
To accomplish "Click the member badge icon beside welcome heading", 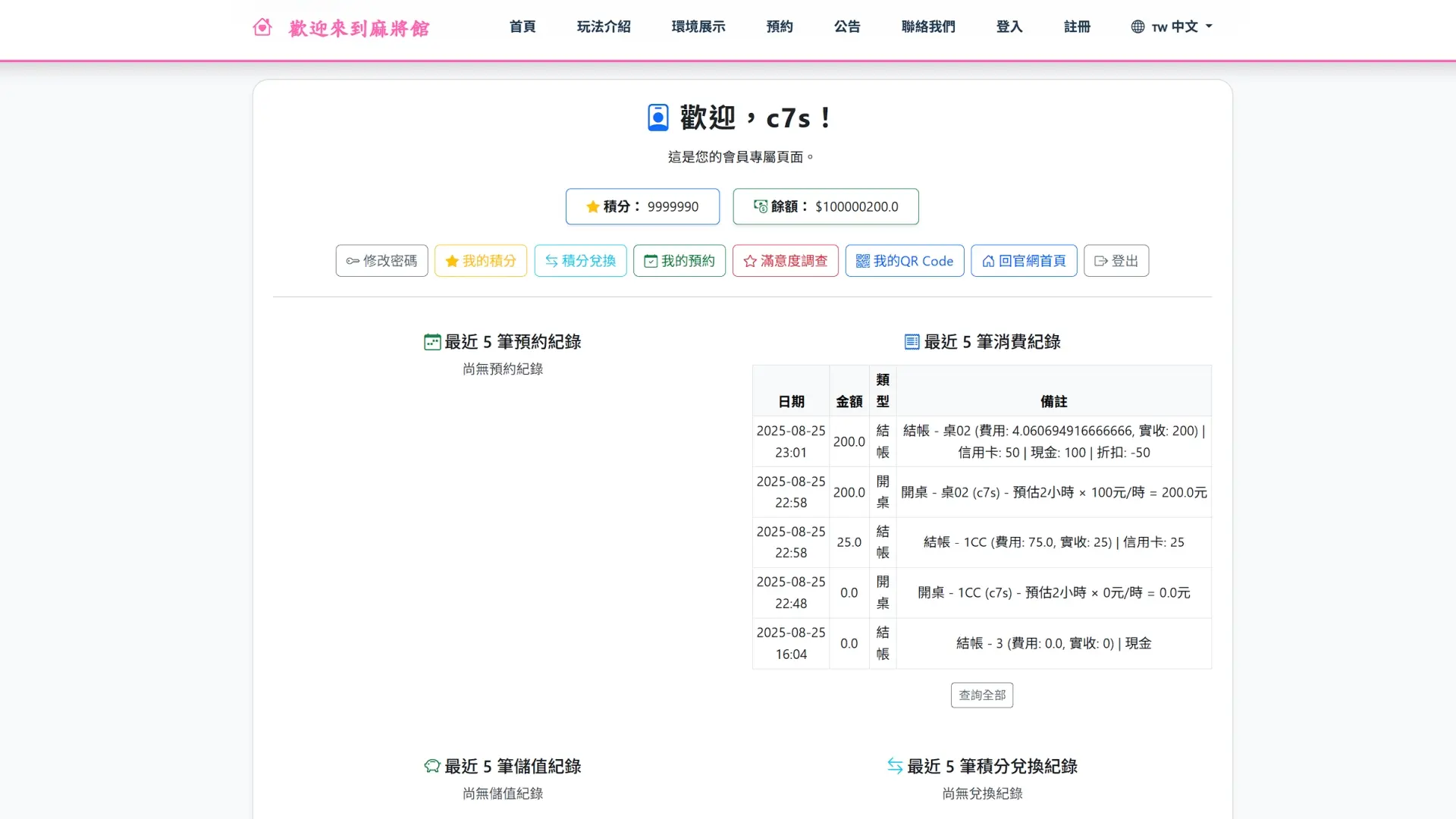I will 658,118.
